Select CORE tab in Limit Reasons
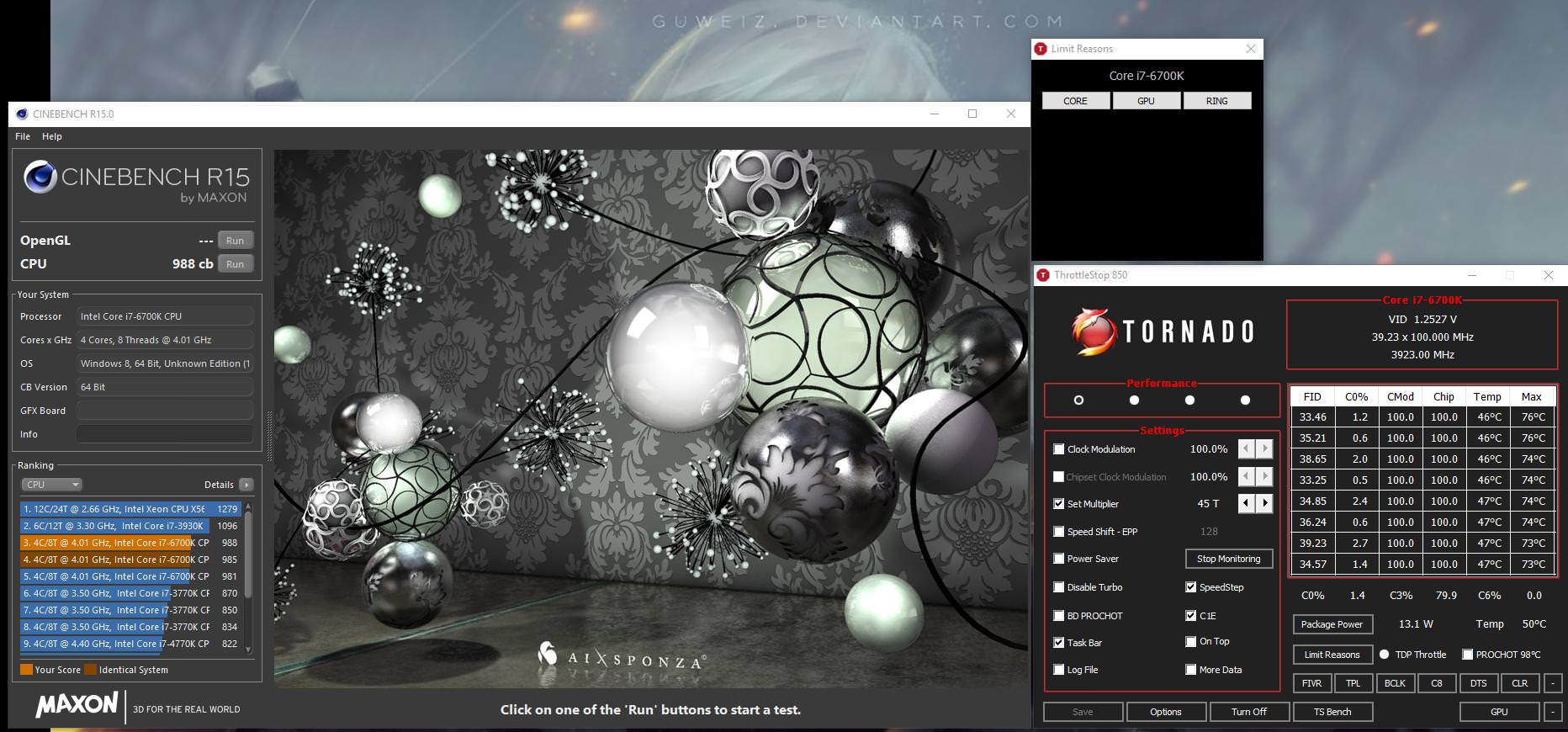This screenshot has height=732, width=1568. (x=1075, y=101)
